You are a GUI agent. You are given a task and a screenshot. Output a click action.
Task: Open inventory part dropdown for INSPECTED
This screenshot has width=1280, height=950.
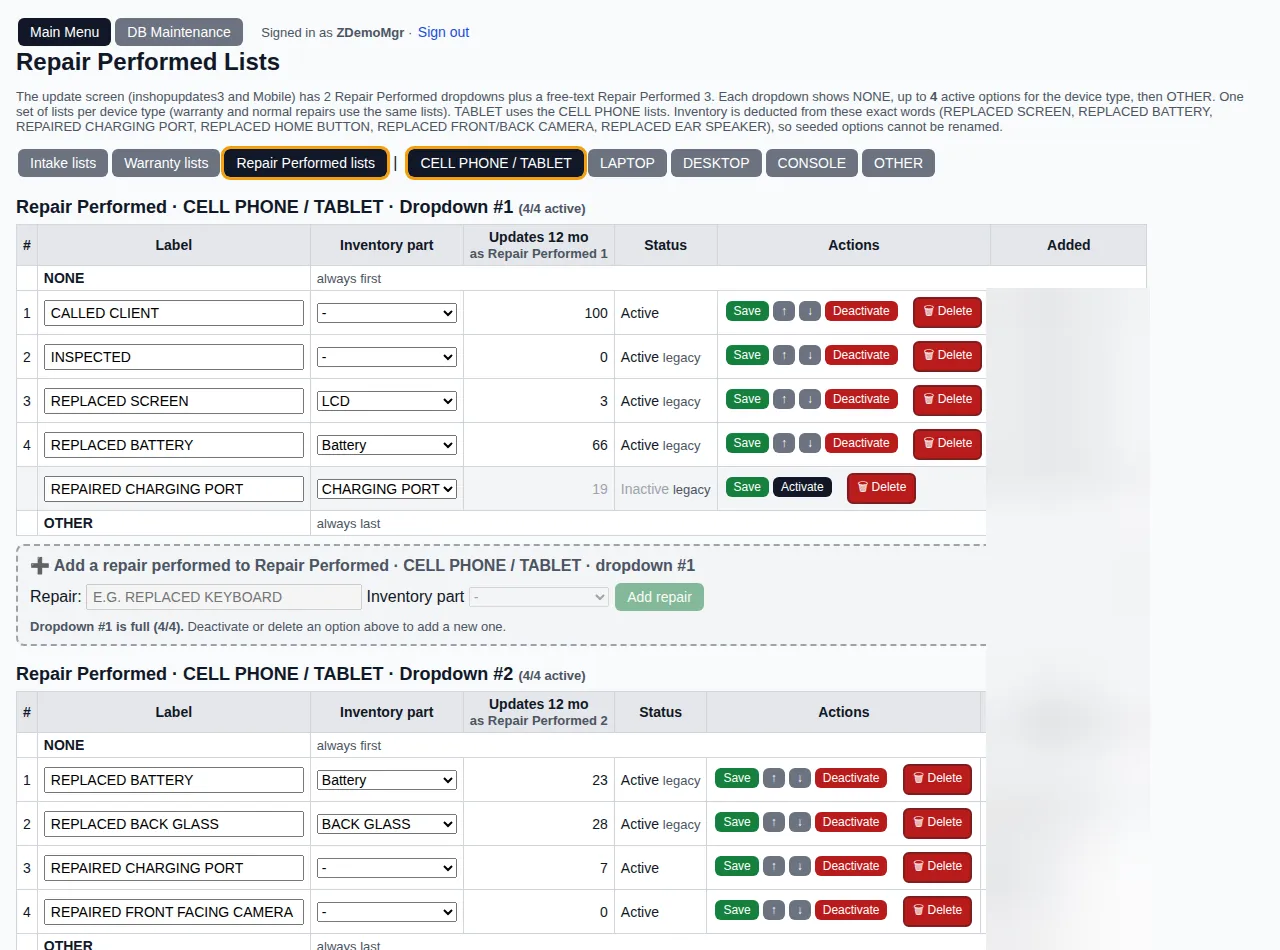387,357
